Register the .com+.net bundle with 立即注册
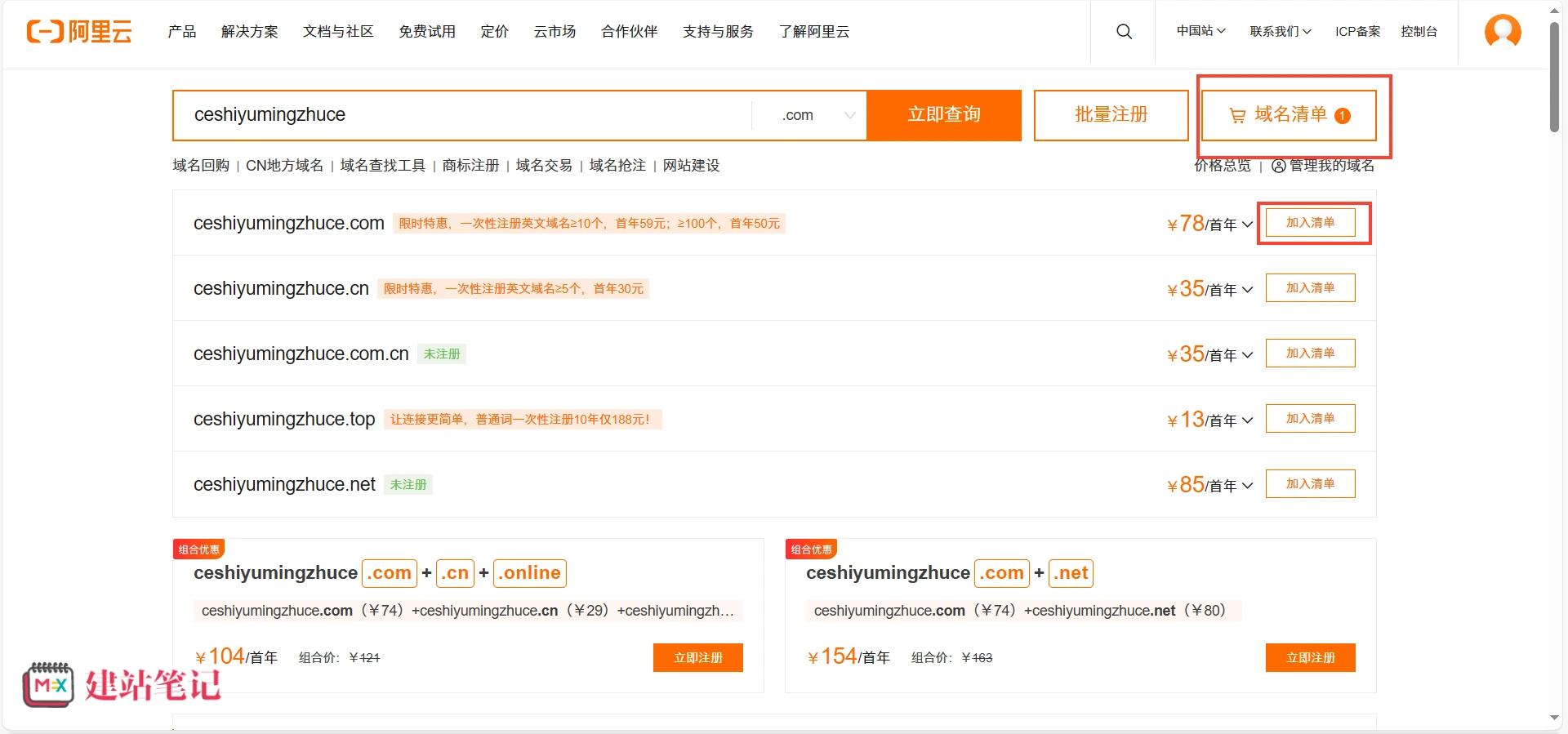 tap(1310, 657)
